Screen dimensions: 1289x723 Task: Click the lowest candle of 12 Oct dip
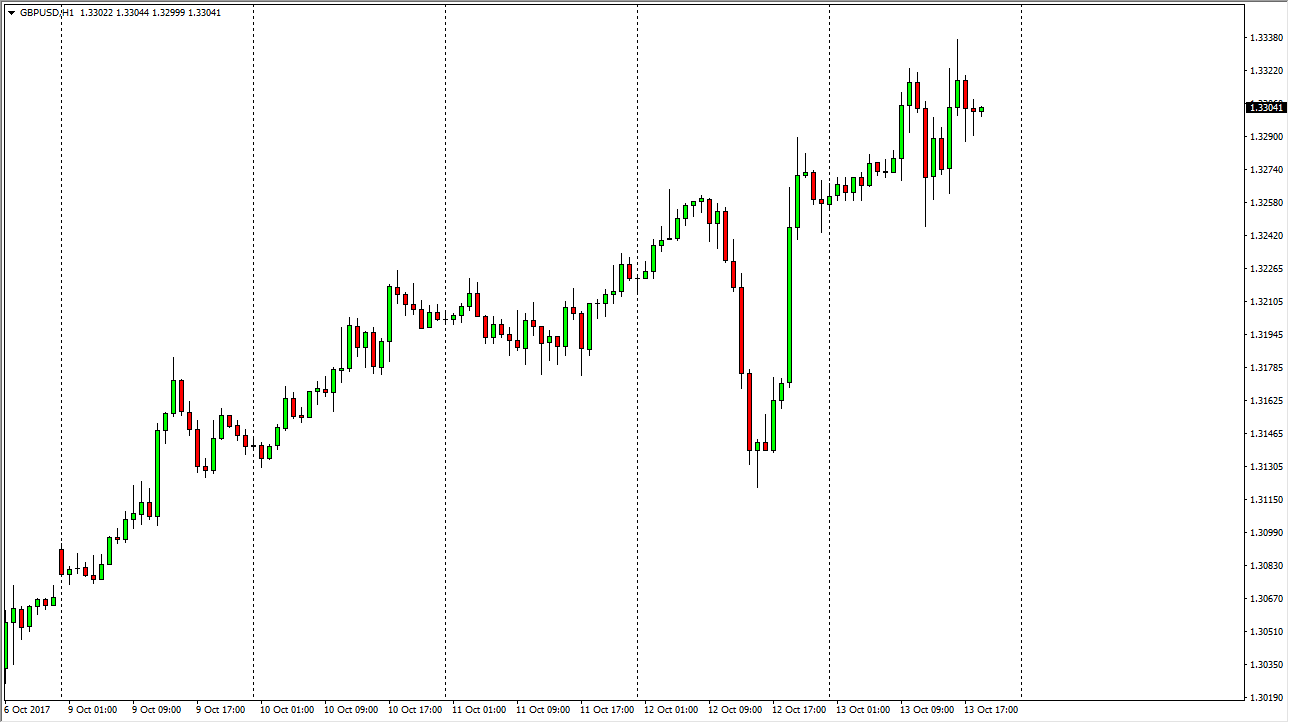point(758,446)
